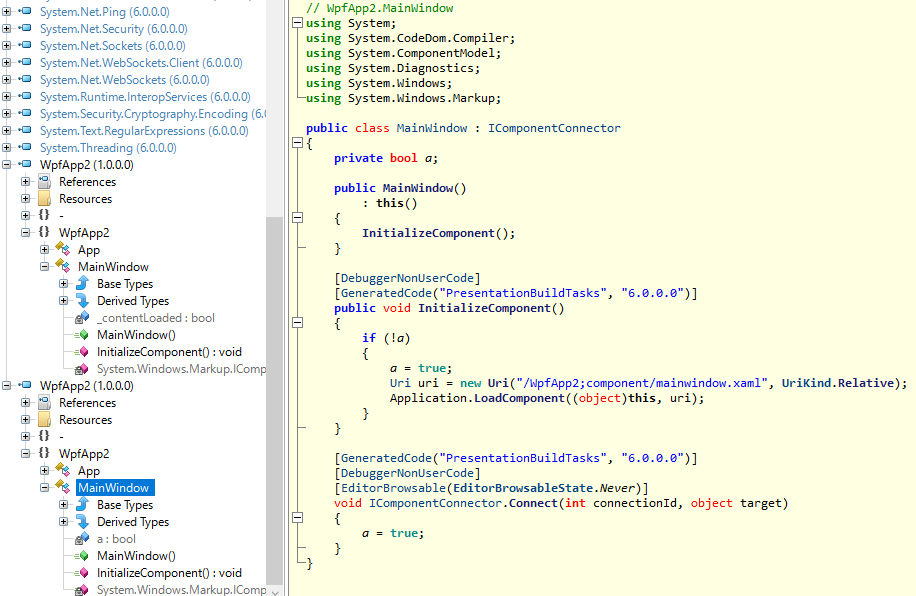916x596 pixels.
Task: Click the EditorBrowsableState type reference
Action: pos(523,488)
